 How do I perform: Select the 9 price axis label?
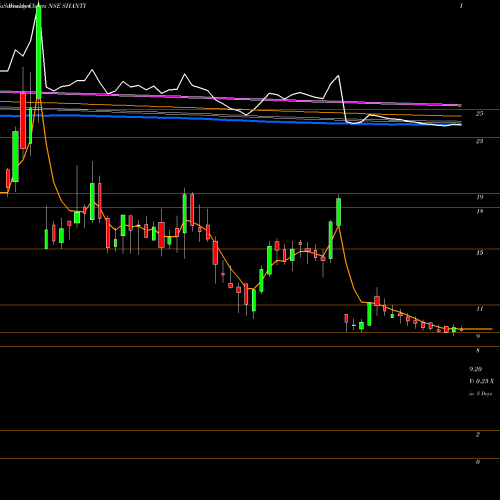click(478, 337)
